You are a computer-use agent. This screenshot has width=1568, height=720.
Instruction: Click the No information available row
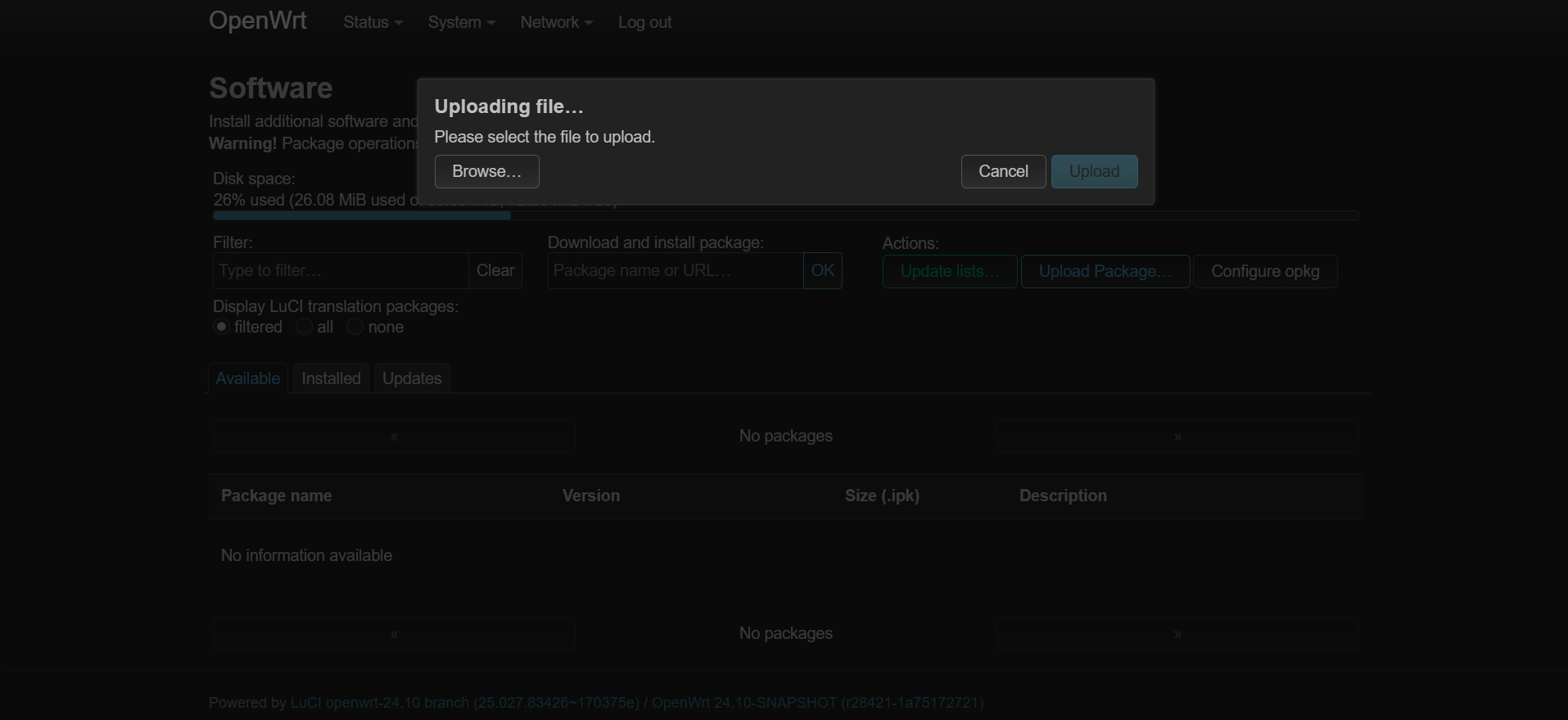click(786, 555)
